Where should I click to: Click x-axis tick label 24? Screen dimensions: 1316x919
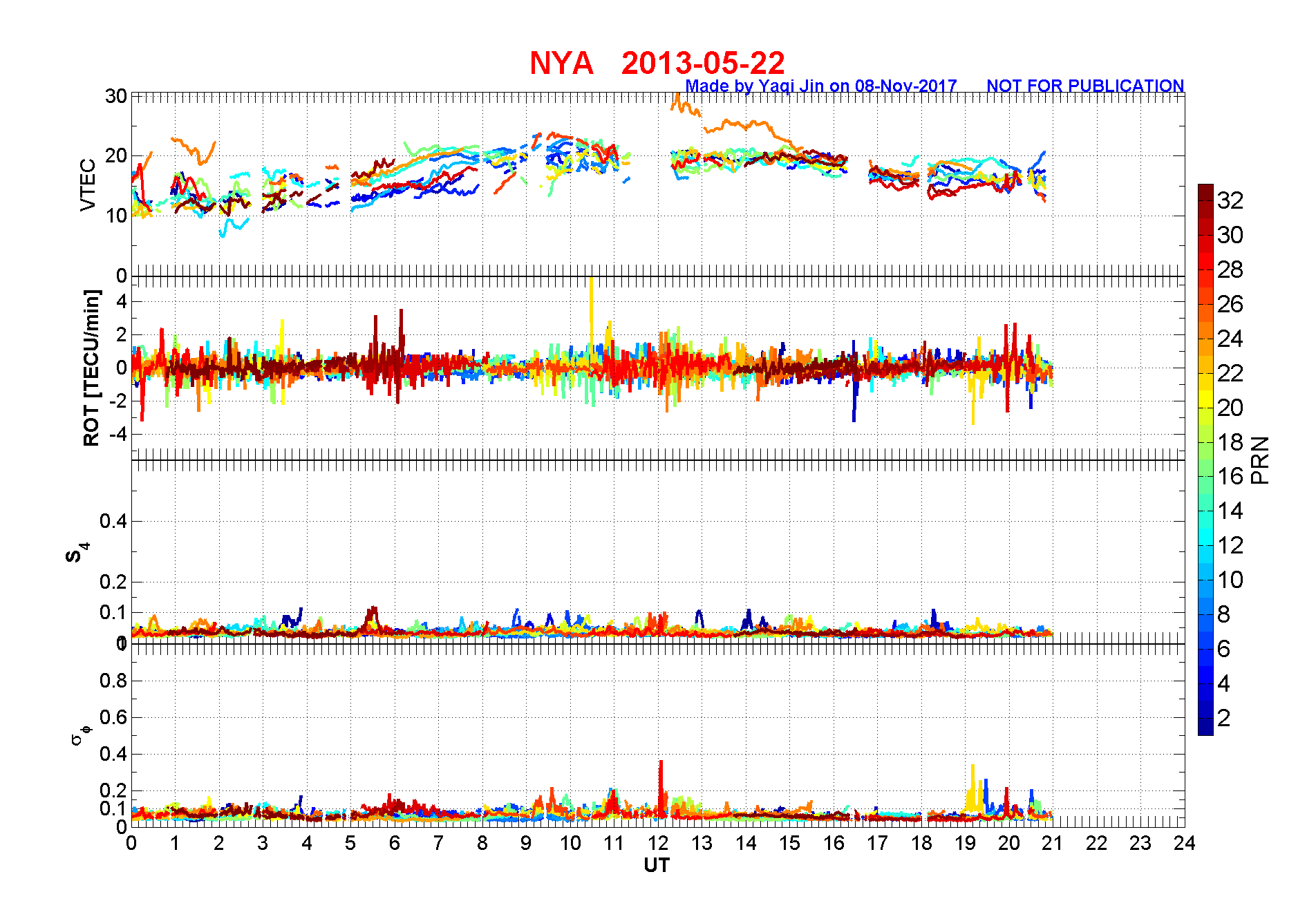[x=1184, y=843]
